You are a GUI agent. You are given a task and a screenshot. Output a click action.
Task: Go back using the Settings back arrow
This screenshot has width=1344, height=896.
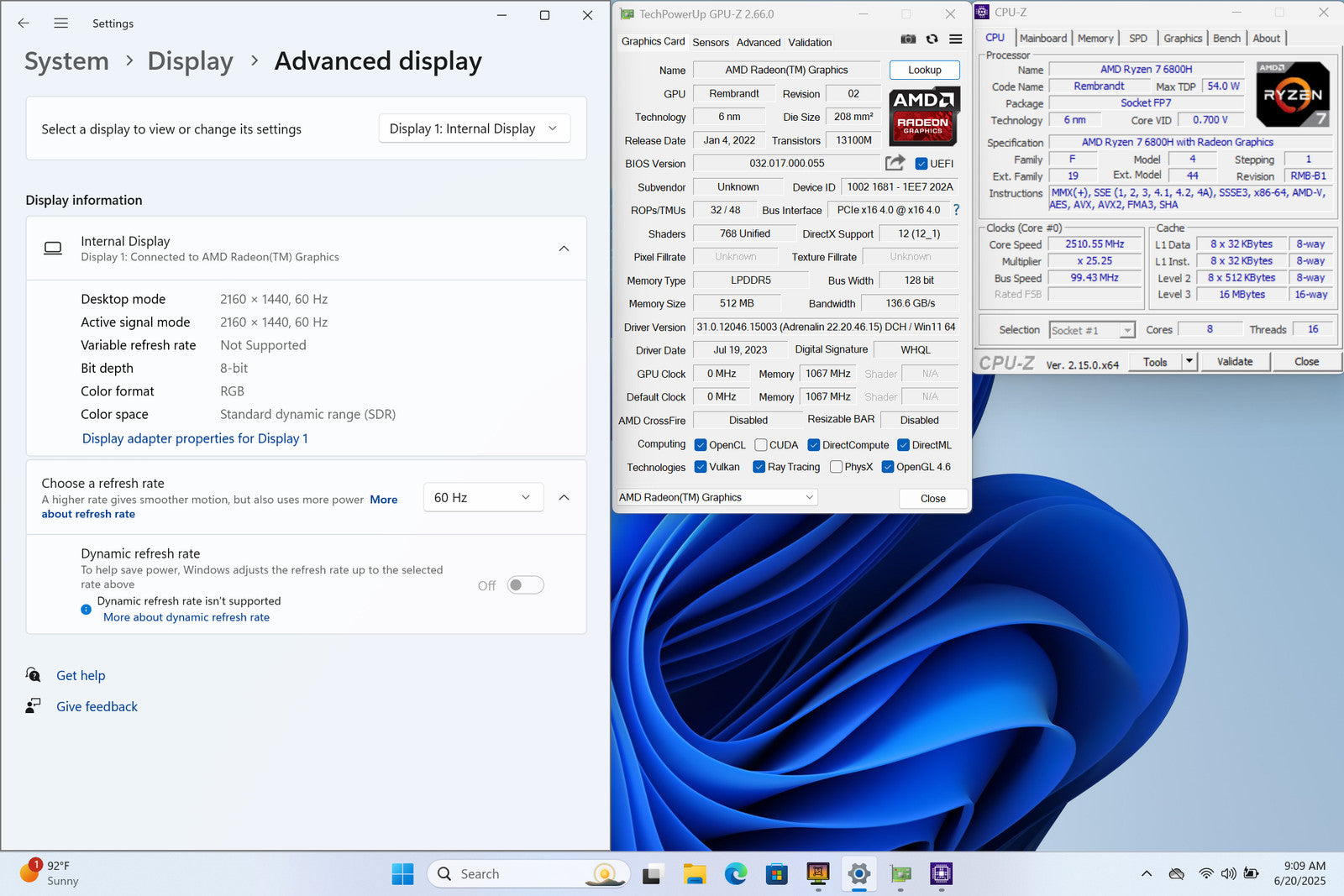click(24, 24)
